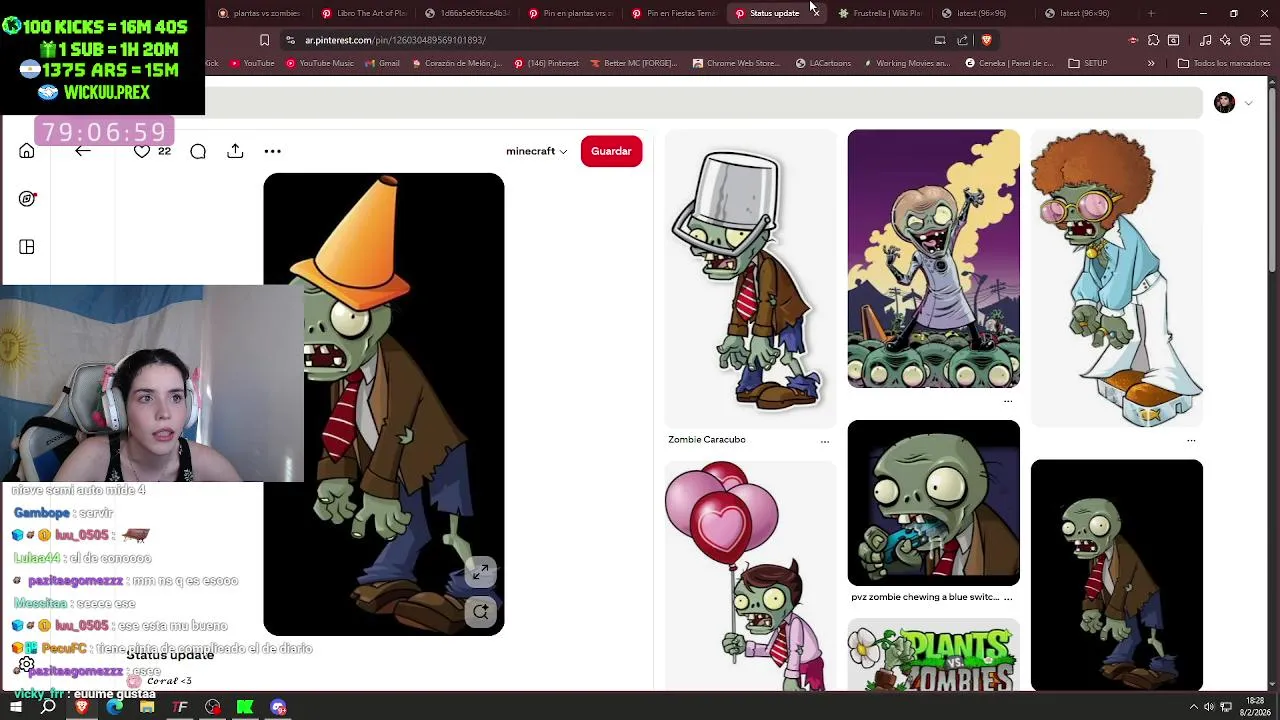The height and width of the screenshot is (720, 1280).
Task: Open the Brave Shields lion icon
Action: [986, 40]
